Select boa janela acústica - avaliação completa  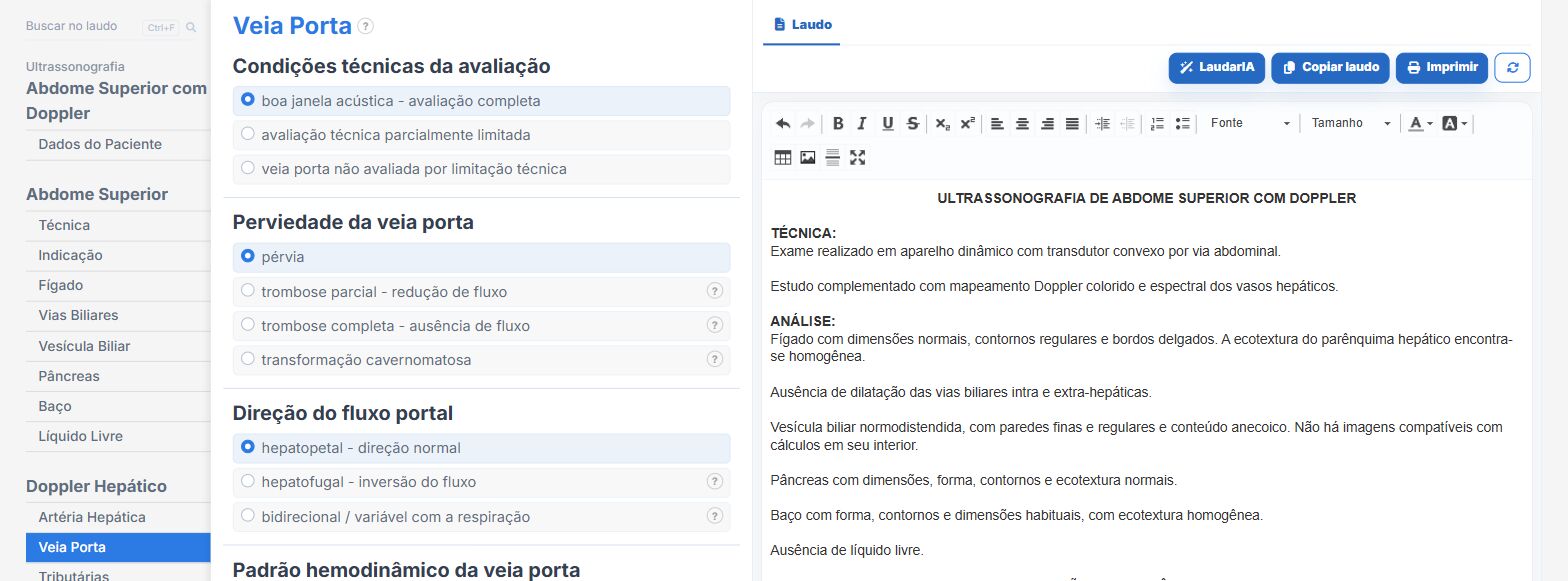click(481, 101)
